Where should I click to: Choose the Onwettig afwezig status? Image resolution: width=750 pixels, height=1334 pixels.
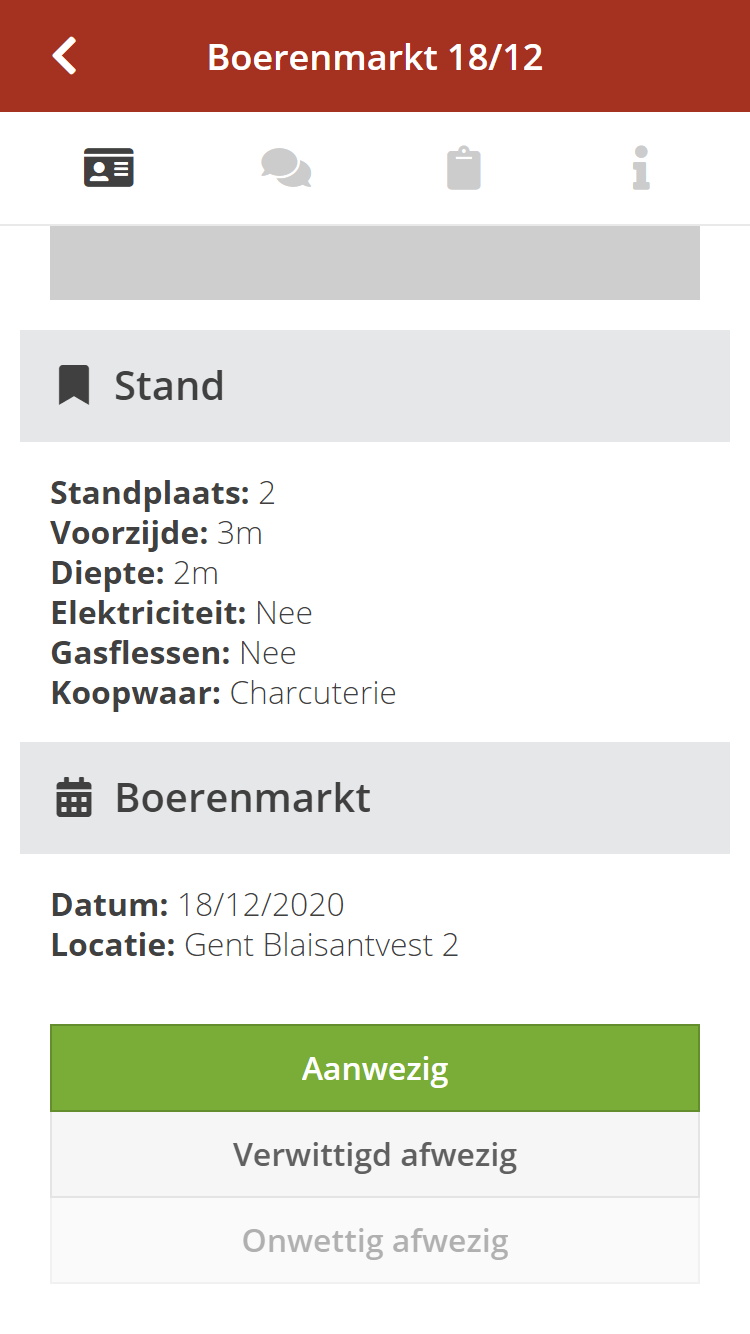pyautogui.click(x=375, y=1241)
